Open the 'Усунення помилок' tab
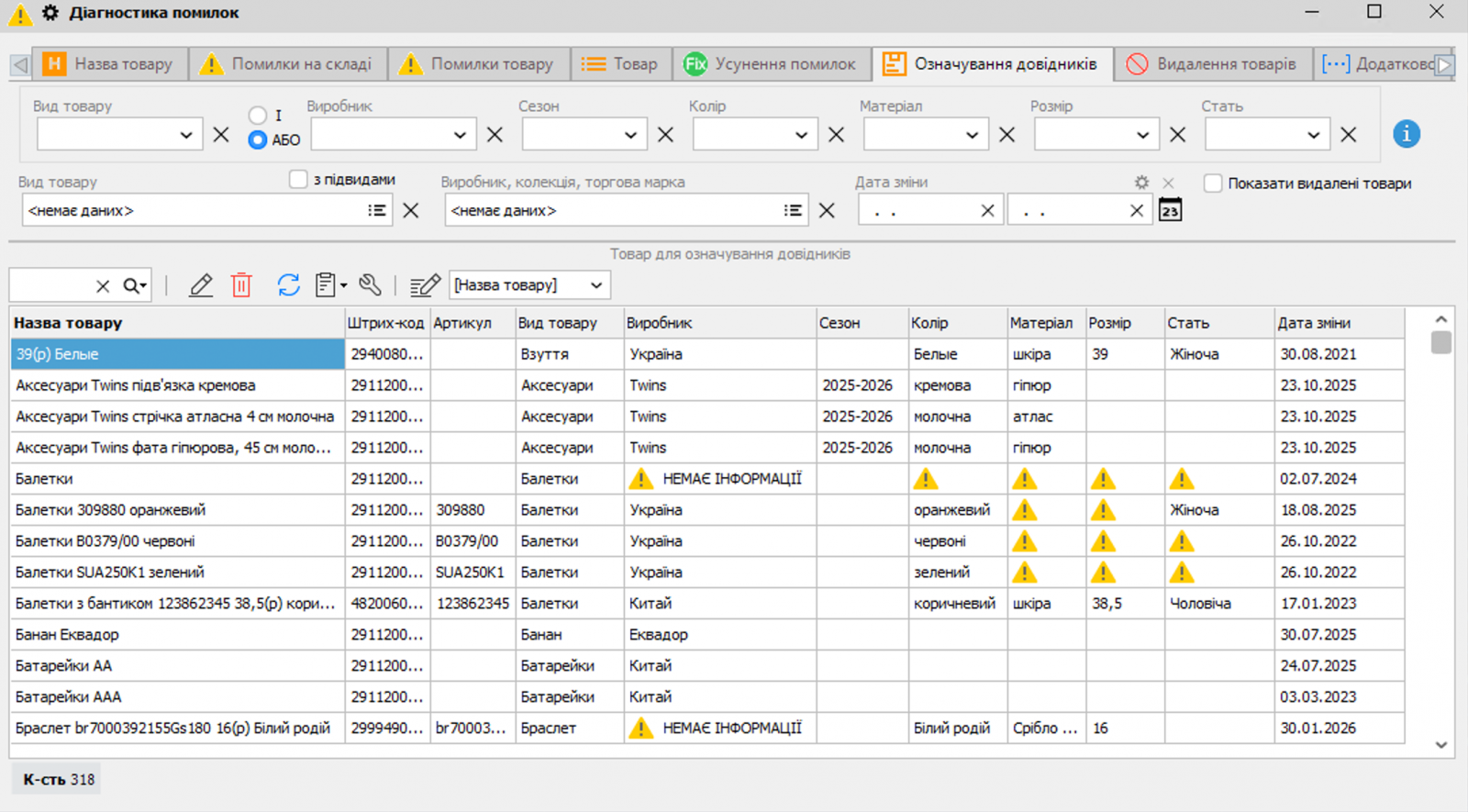 [x=771, y=64]
